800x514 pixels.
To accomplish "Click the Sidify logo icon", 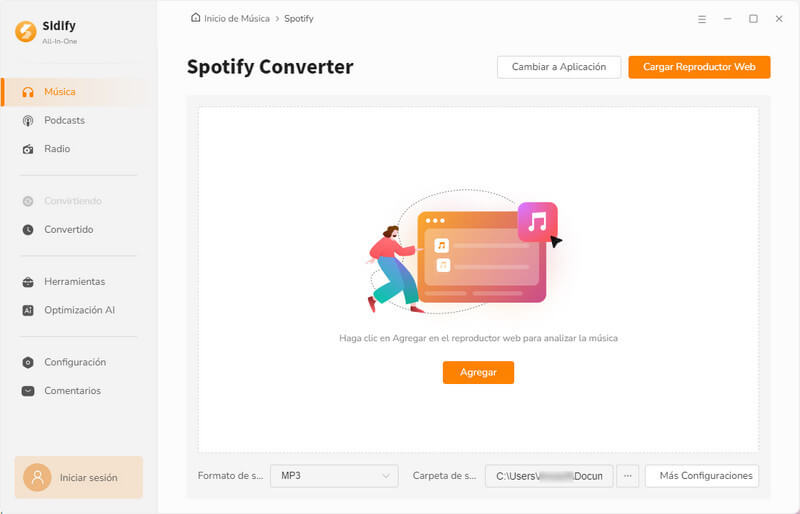I will pyautogui.click(x=26, y=31).
